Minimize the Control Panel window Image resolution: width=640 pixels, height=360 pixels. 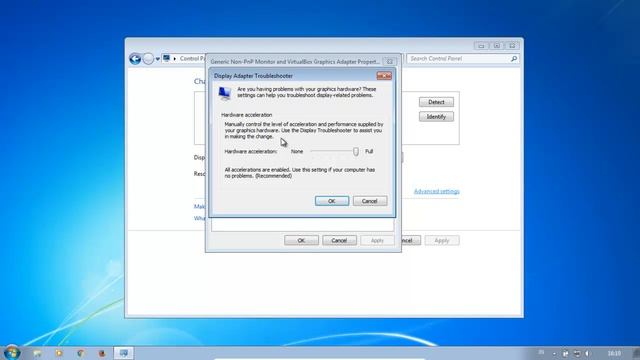point(481,46)
